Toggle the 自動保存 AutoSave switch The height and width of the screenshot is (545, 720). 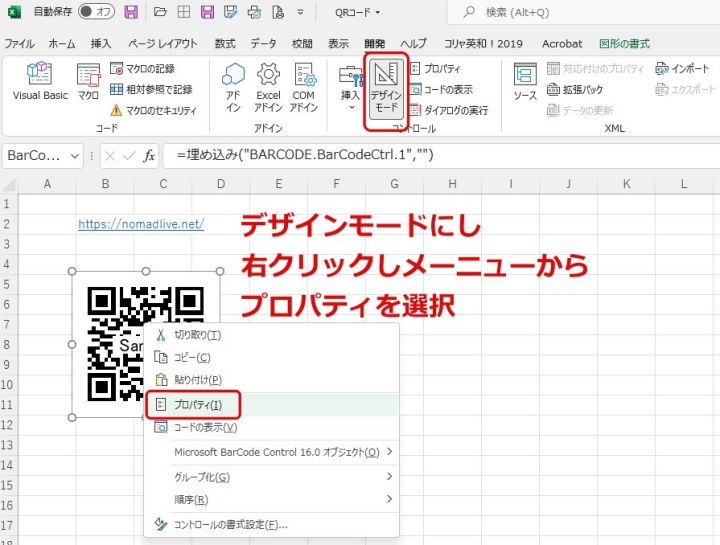pyautogui.click(x=96, y=11)
